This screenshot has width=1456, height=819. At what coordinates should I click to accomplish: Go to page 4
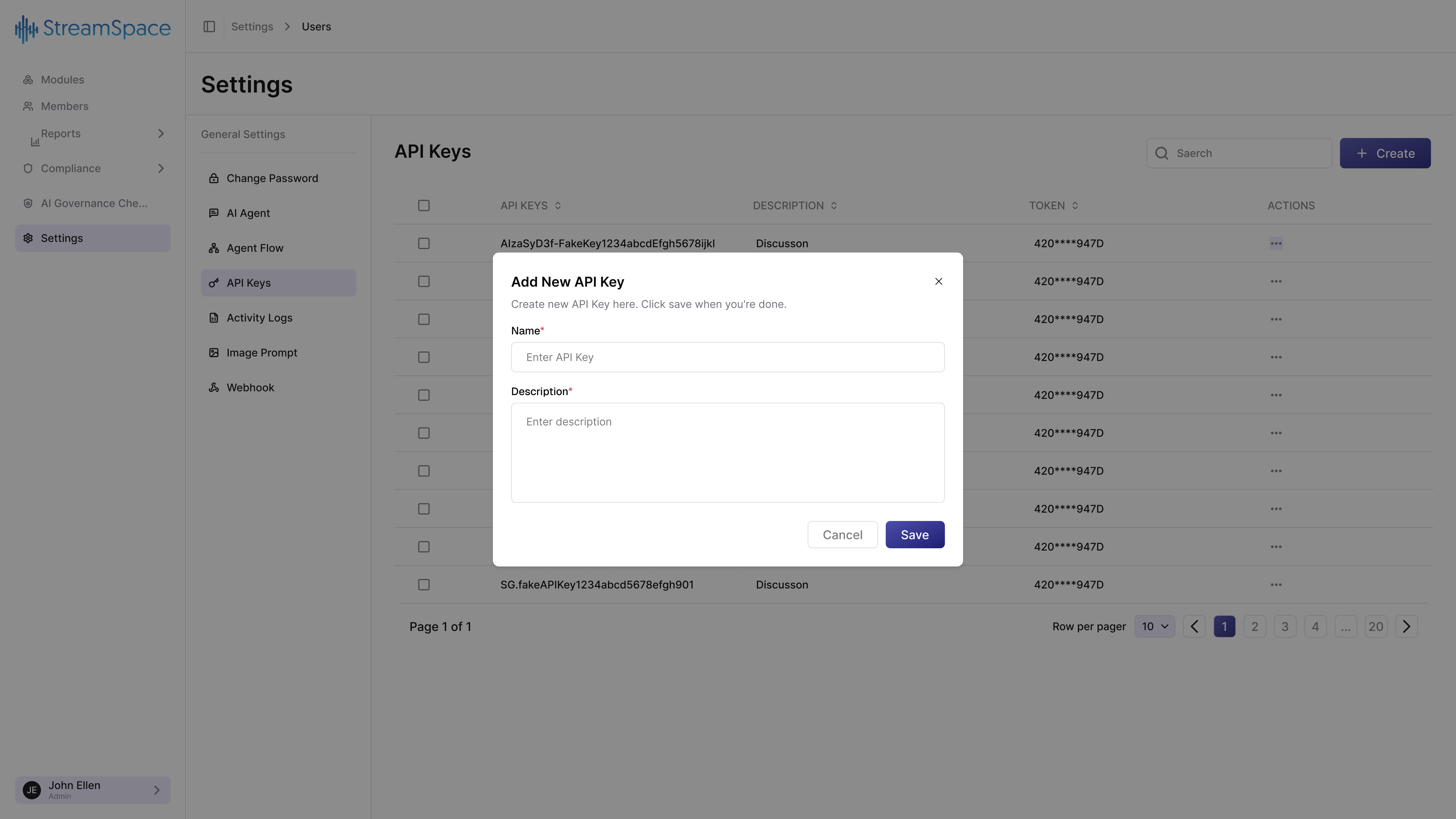click(1315, 627)
